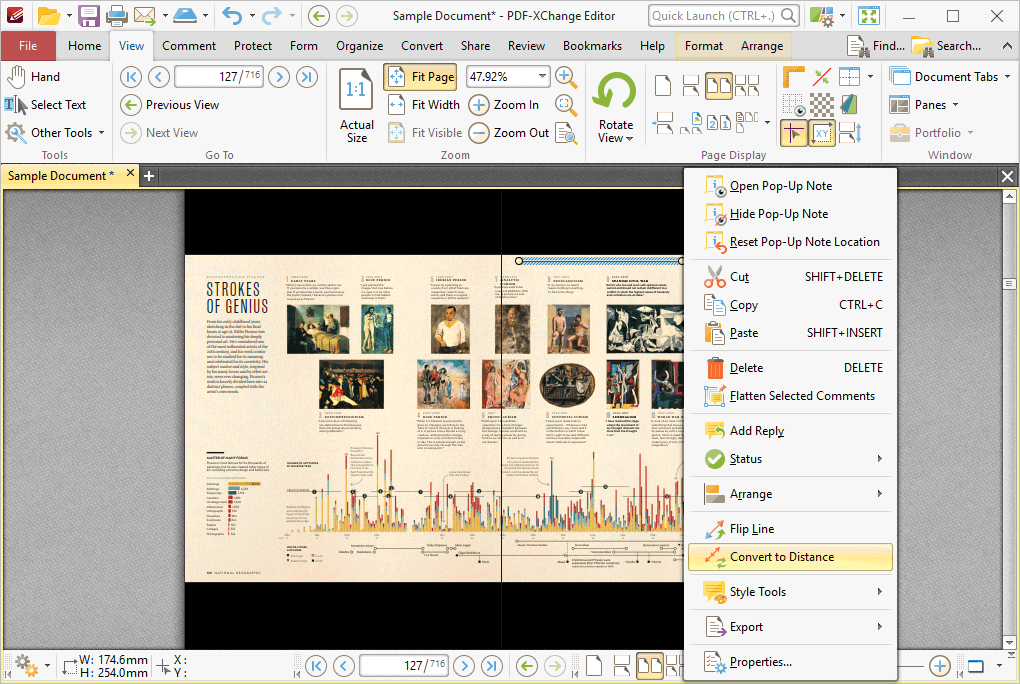This screenshot has height=684, width=1020.
Task: Toggle the Snap icon with green arrows
Action: (x=822, y=77)
